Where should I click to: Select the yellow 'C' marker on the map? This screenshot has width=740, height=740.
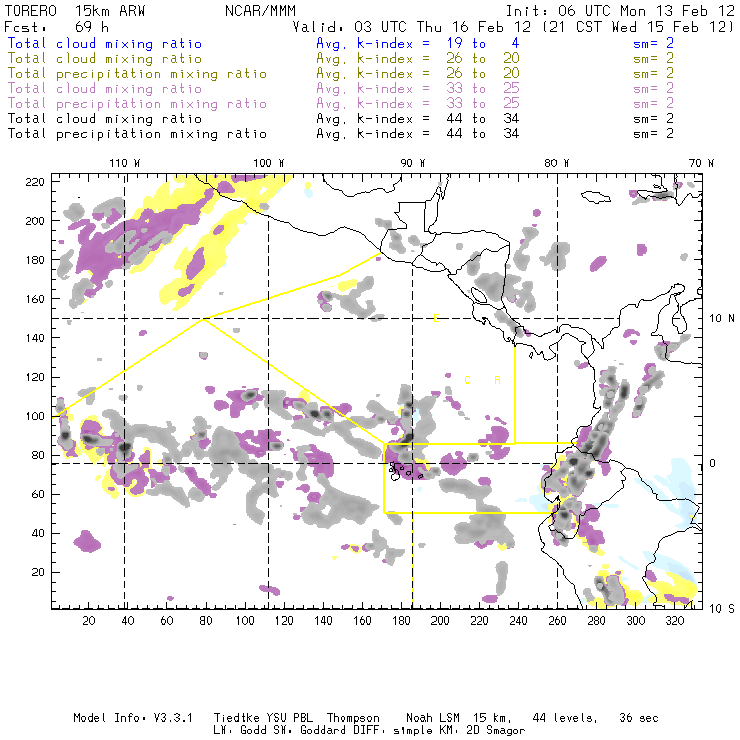(467, 380)
